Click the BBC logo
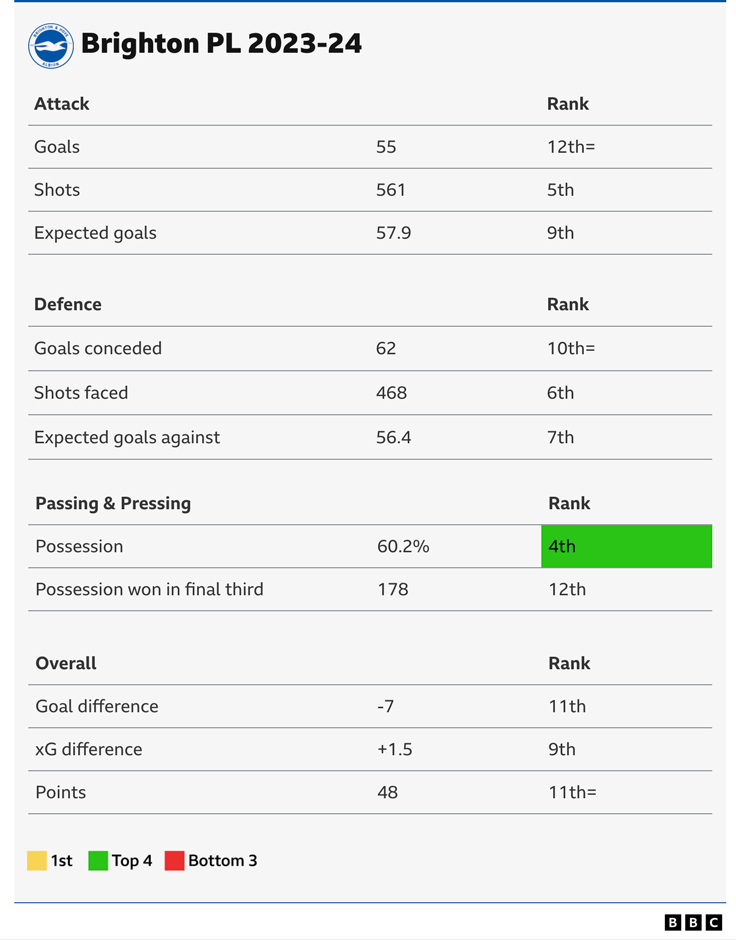This screenshot has height=940, width=736. (693, 922)
